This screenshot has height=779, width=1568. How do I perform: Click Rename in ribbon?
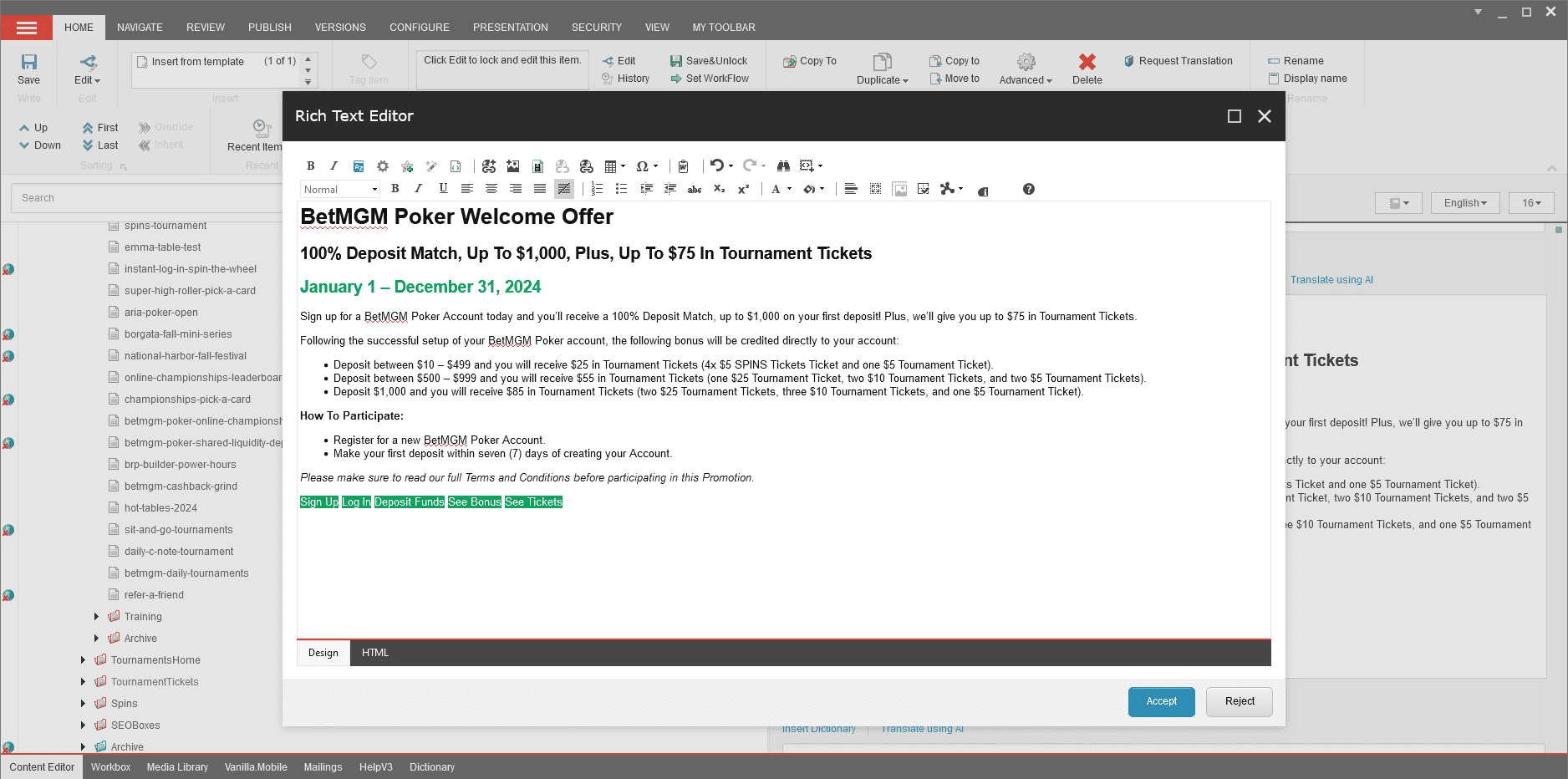coord(1296,61)
